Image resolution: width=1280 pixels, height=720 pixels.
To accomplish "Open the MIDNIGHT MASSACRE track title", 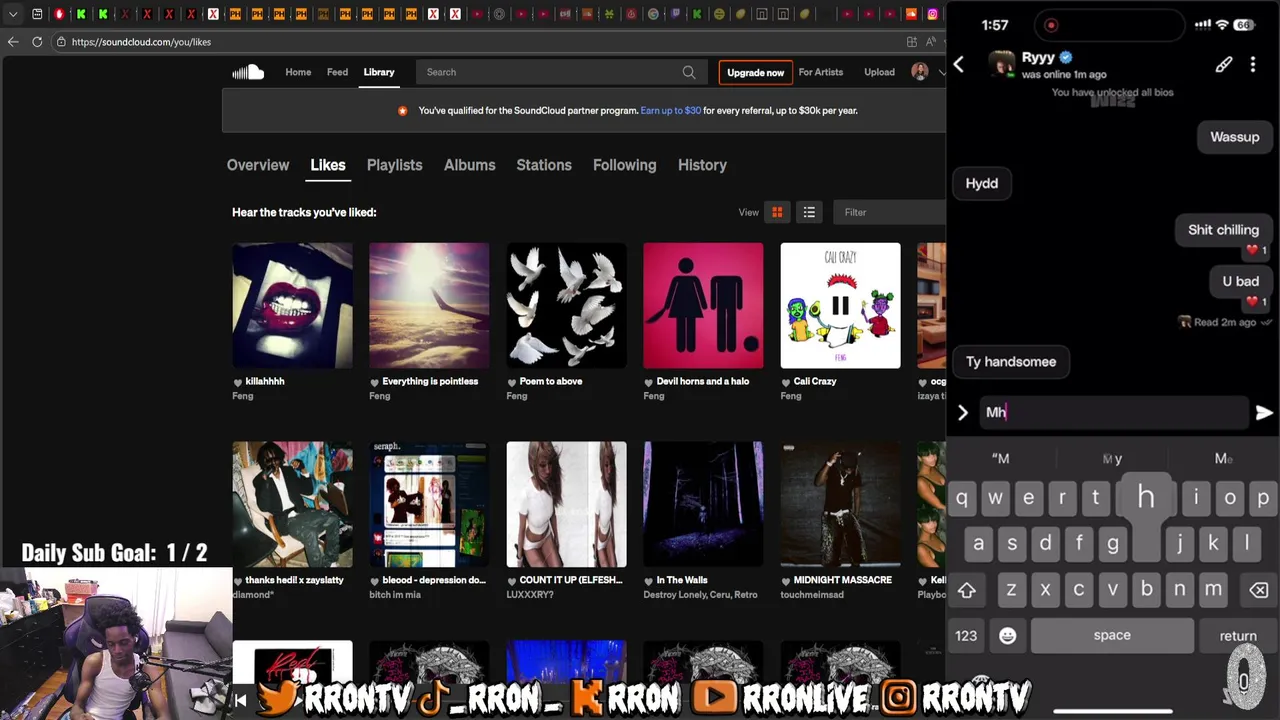I will click(x=842, y=580).
